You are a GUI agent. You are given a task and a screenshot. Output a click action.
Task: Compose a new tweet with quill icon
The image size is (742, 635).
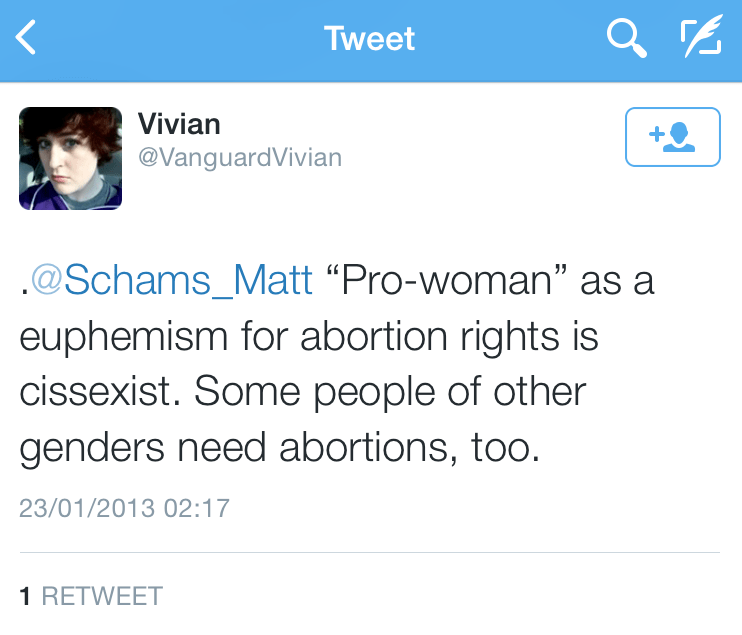pos(700,39)
